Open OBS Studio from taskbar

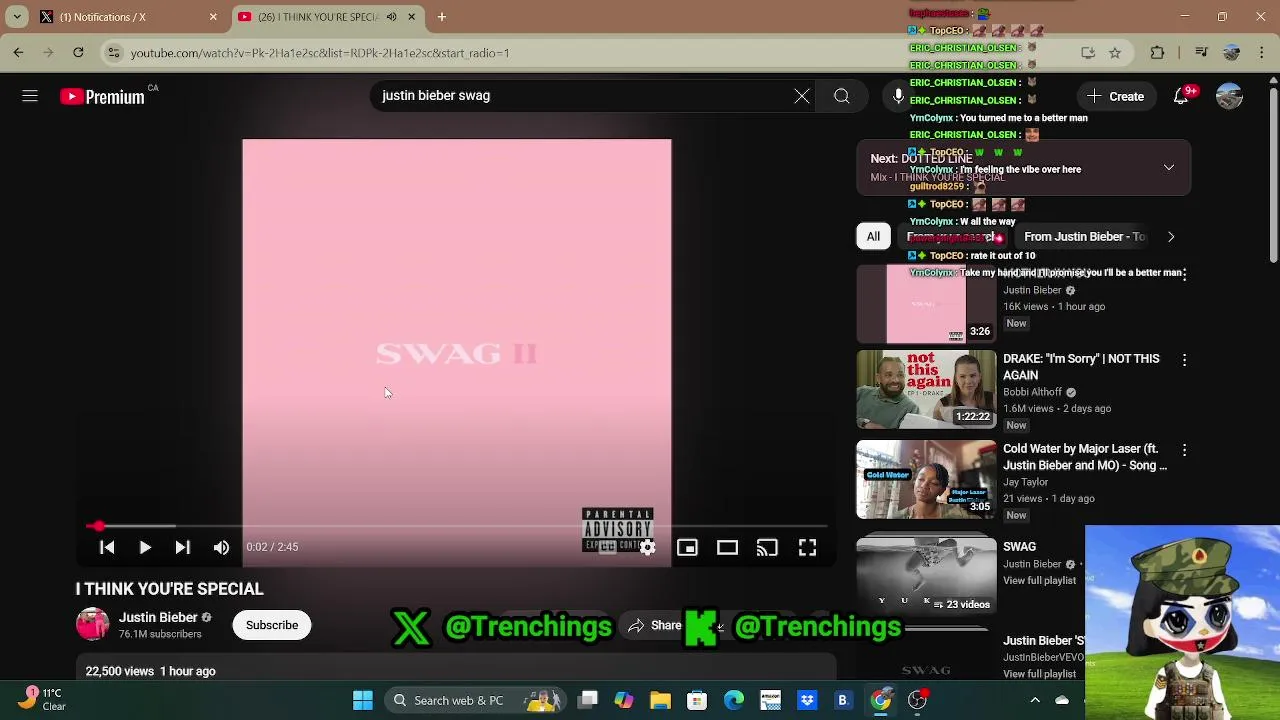[x=917, y=700]
